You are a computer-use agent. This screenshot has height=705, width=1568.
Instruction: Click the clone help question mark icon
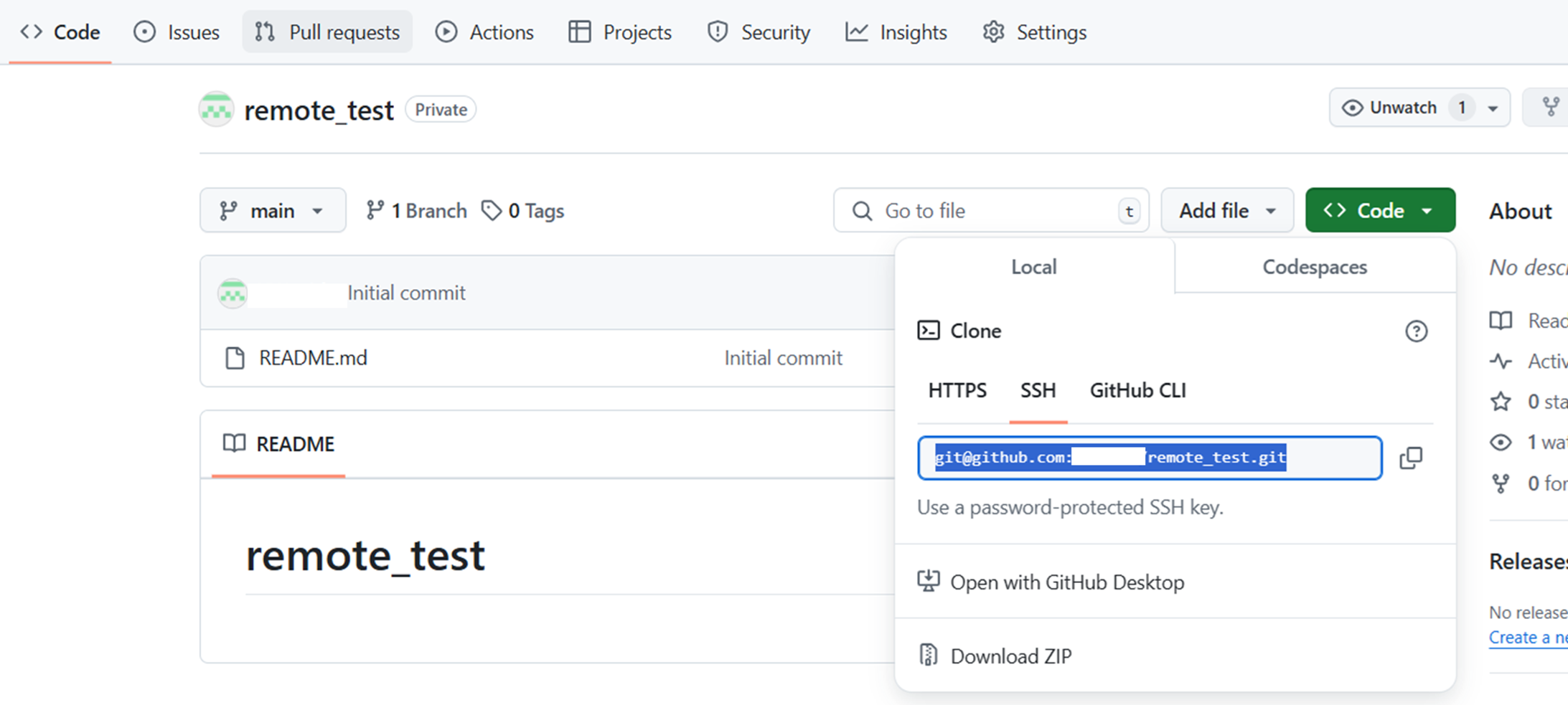click(1416, 331)
